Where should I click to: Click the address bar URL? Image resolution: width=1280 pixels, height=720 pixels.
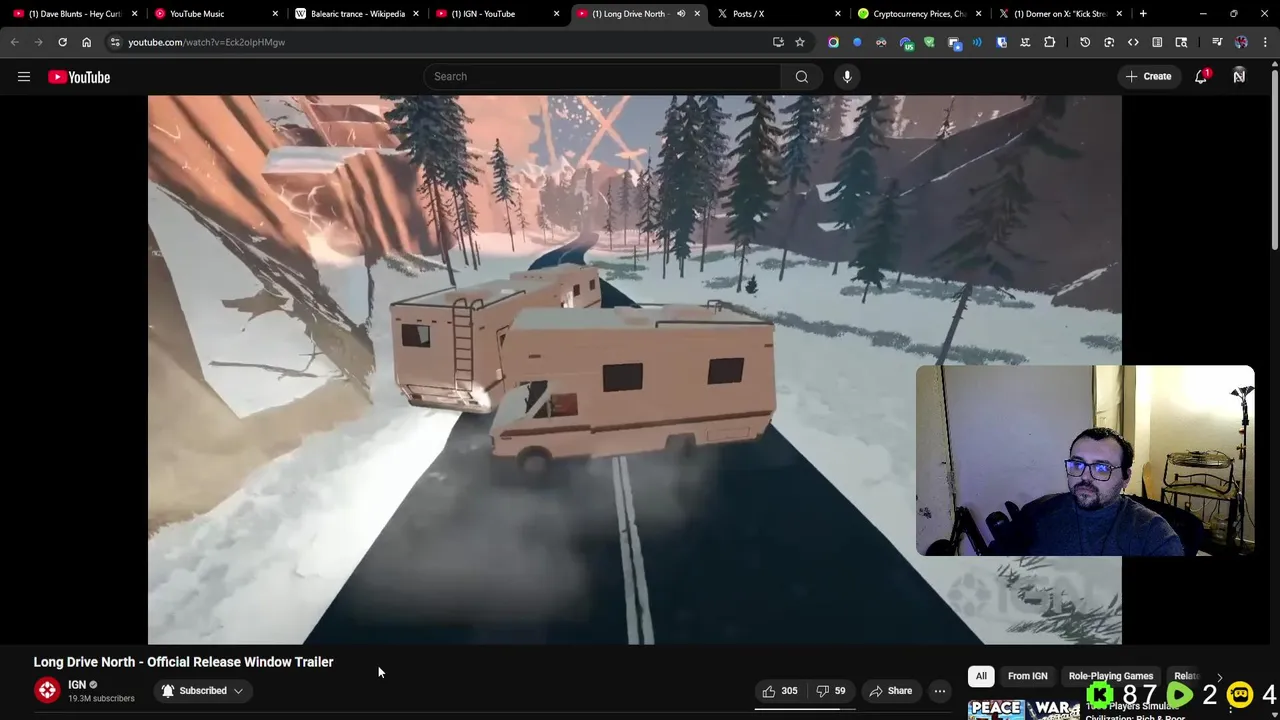[x=206, y=42]
